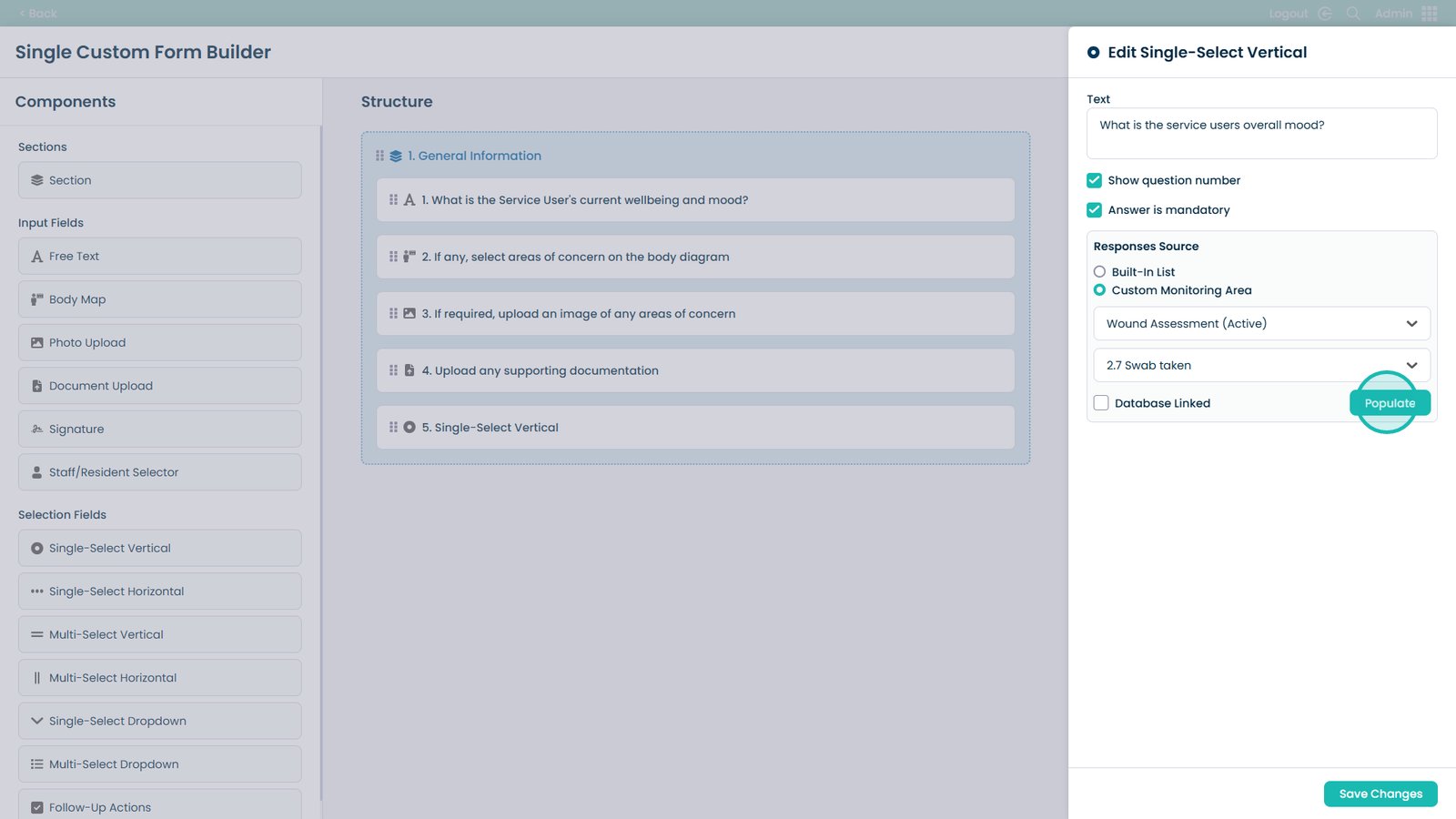The height and width of the screenshot is (819, 1456).
Task: Enable the Database Linked checkbox
Action: pyautogui.click(x=1101, y=403)
